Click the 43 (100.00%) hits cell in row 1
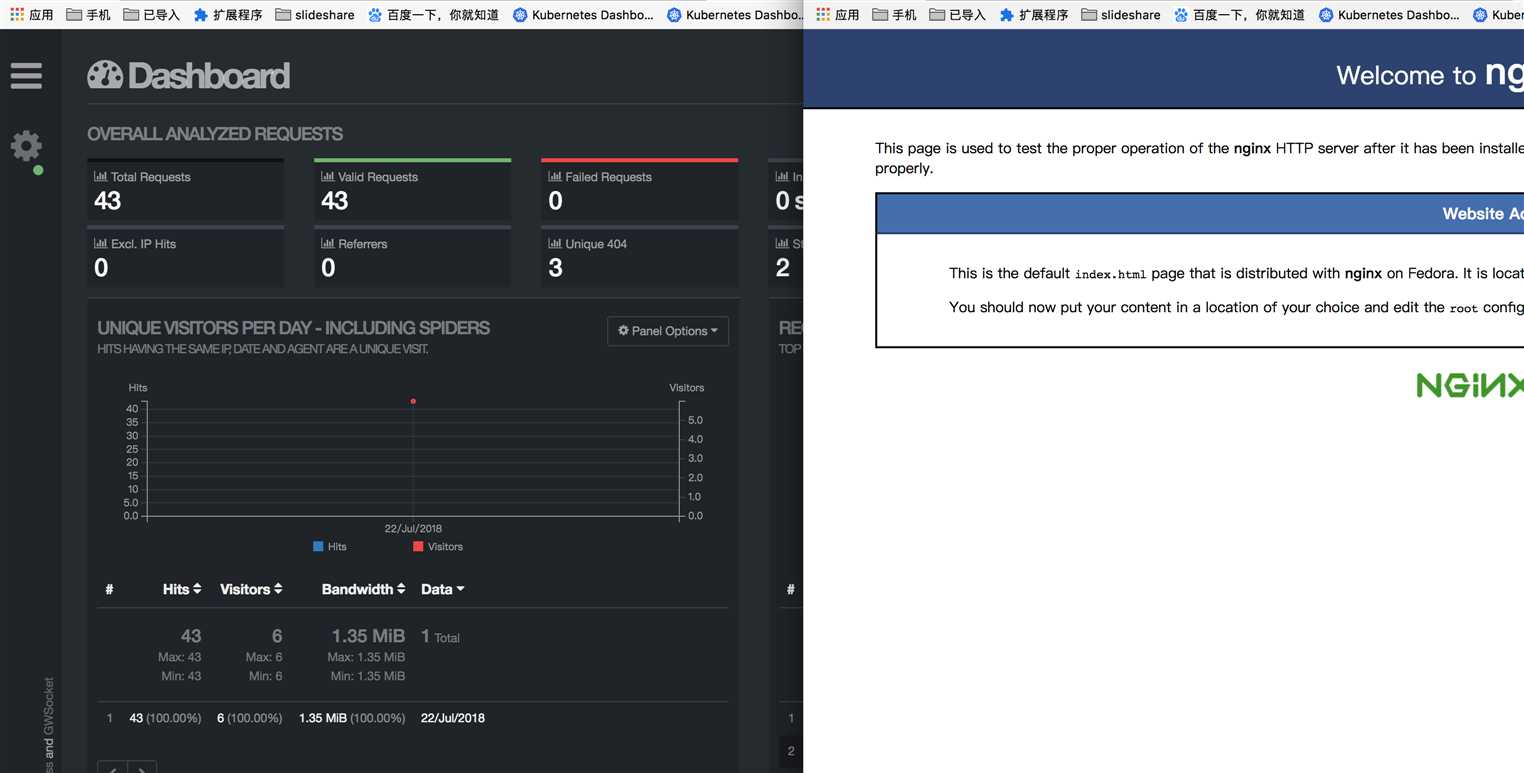This screenshot has height=773, width=1524. pos(165,718)
